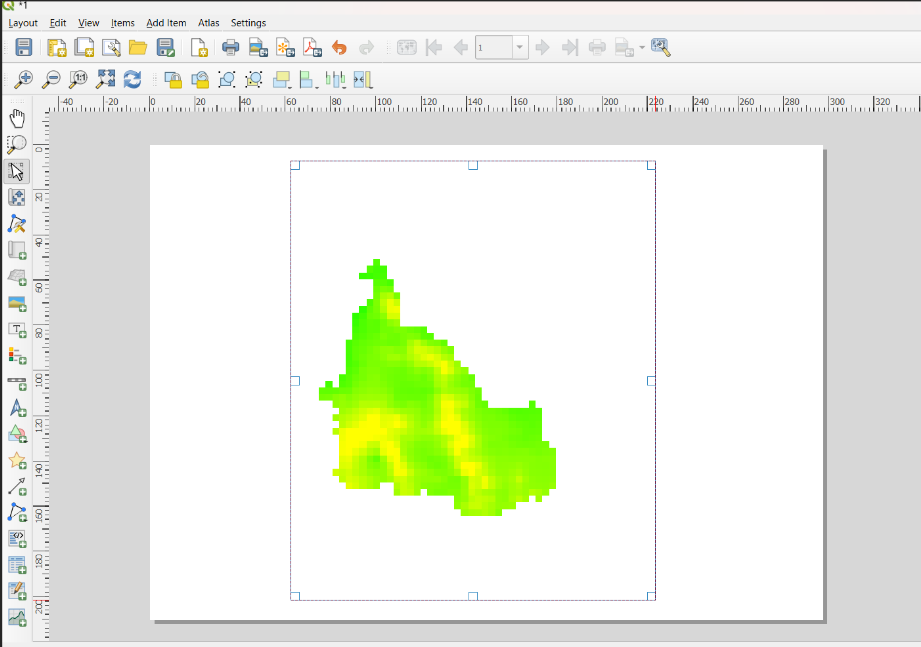This screenshot has height=647, width=921.
Task: Open the Atlas menu
Action: point(209,23)
